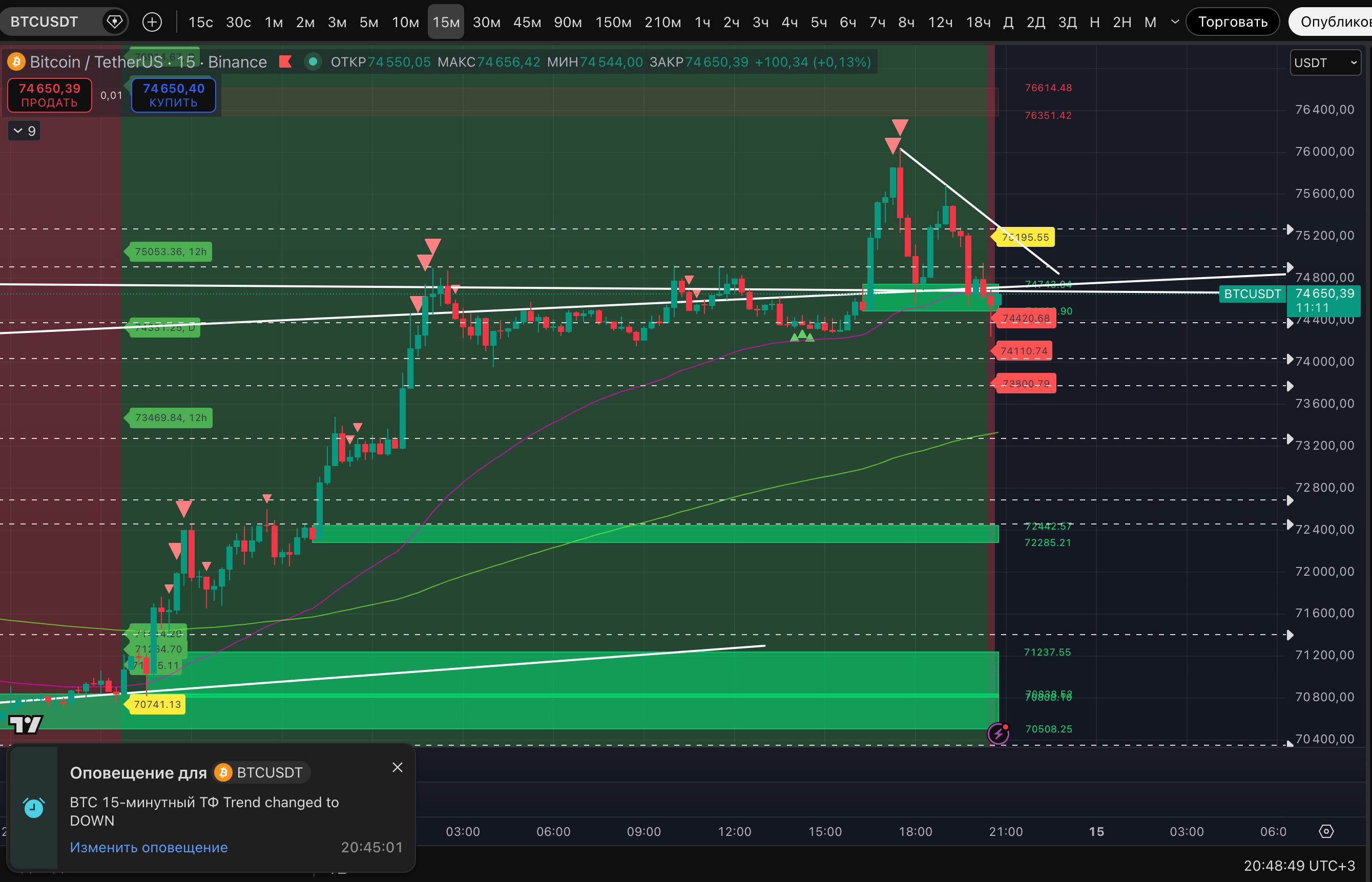The width and height of the screenshot is (1372, 882).
Task: Click the diamond icon beside BTCUSDT symbol
Action: pyautogui.click(x=115, y=22)
